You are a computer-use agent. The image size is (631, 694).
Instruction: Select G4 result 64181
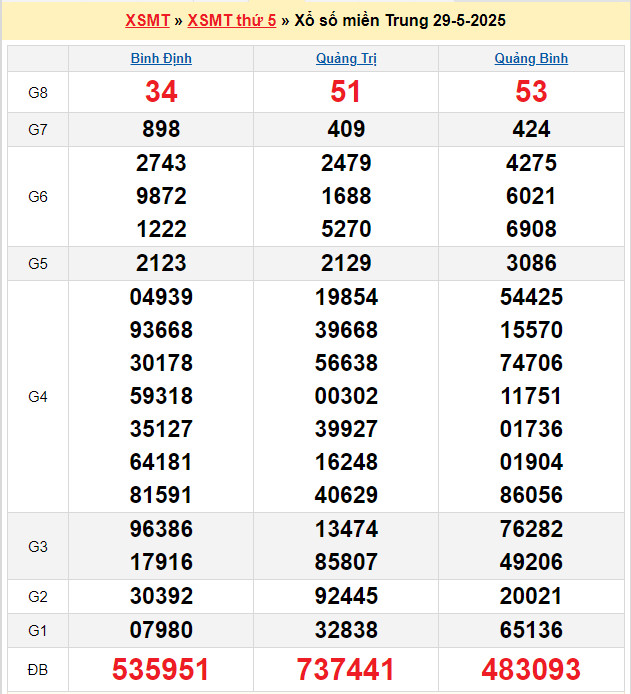(161, 462)
